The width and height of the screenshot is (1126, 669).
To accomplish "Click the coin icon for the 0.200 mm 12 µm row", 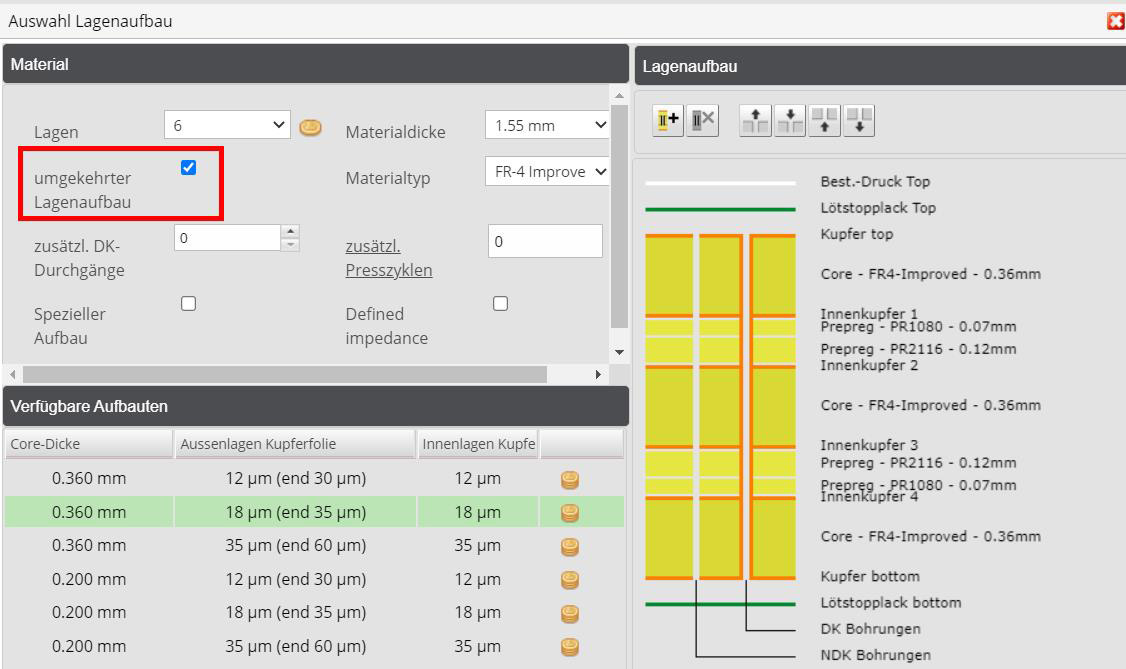I will click(568, 578).
